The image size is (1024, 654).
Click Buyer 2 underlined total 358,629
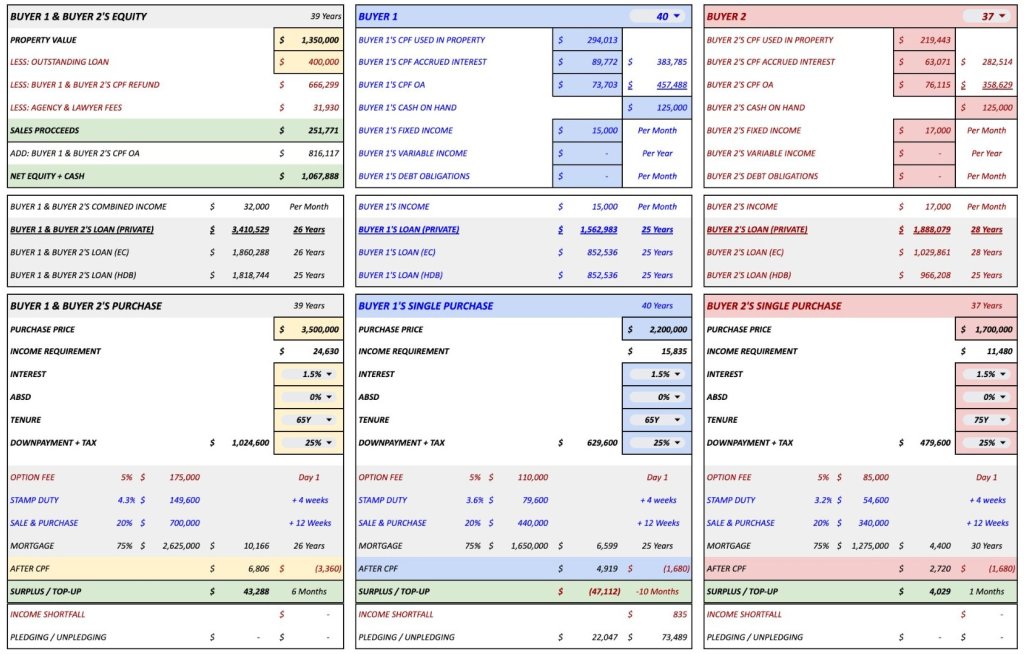pos(997,85)
